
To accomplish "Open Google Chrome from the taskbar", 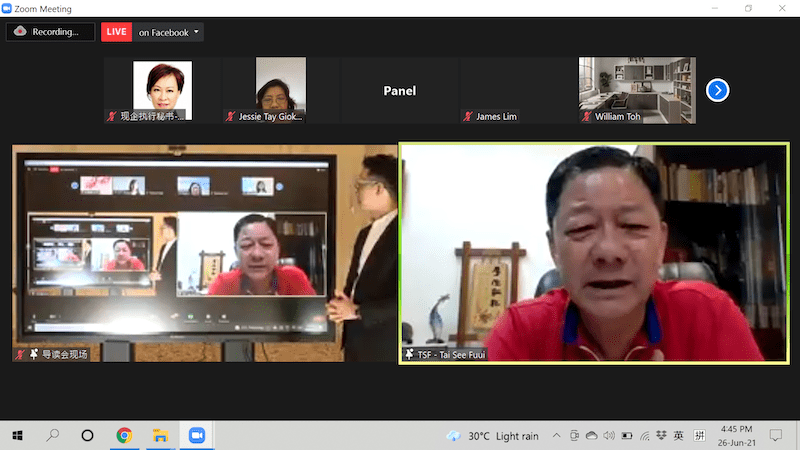I will coord(124,436).
